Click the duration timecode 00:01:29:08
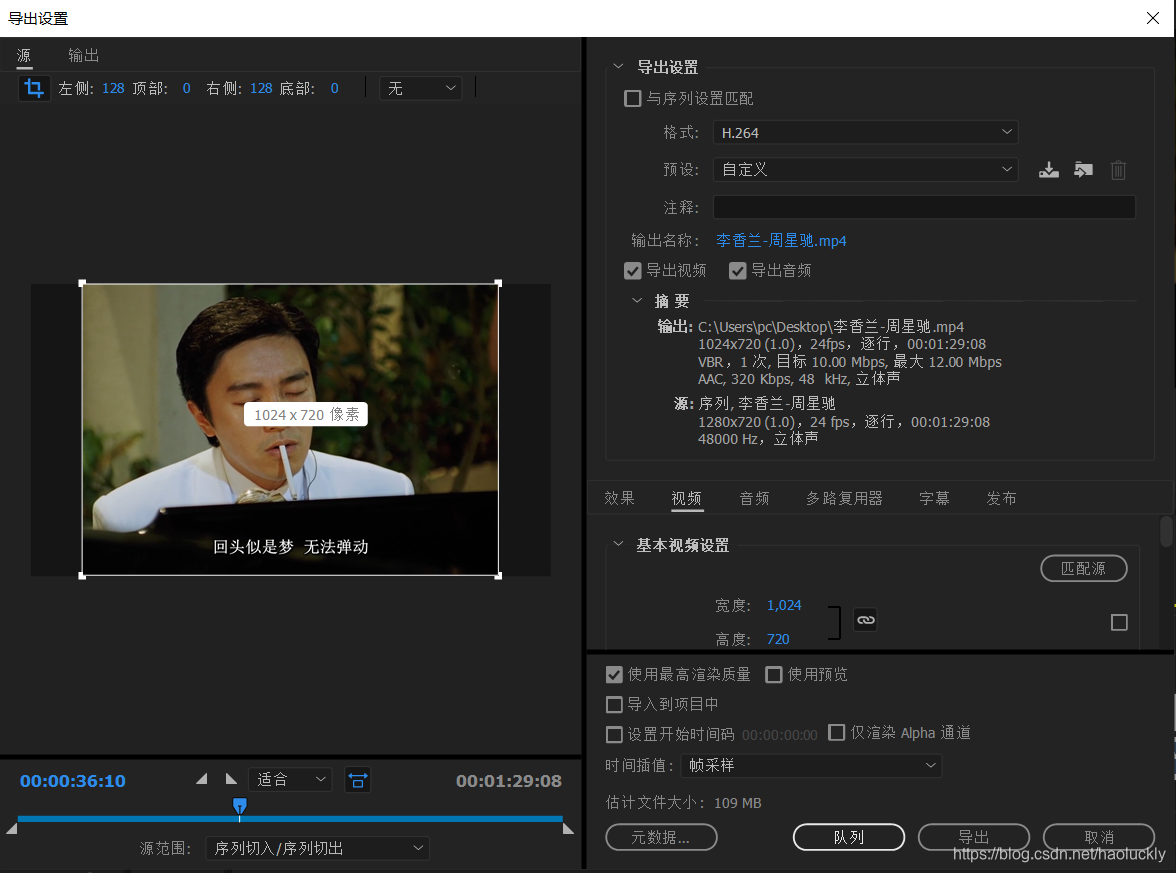This screenshot has height=873, width=1176. click(x=508, y=781)
